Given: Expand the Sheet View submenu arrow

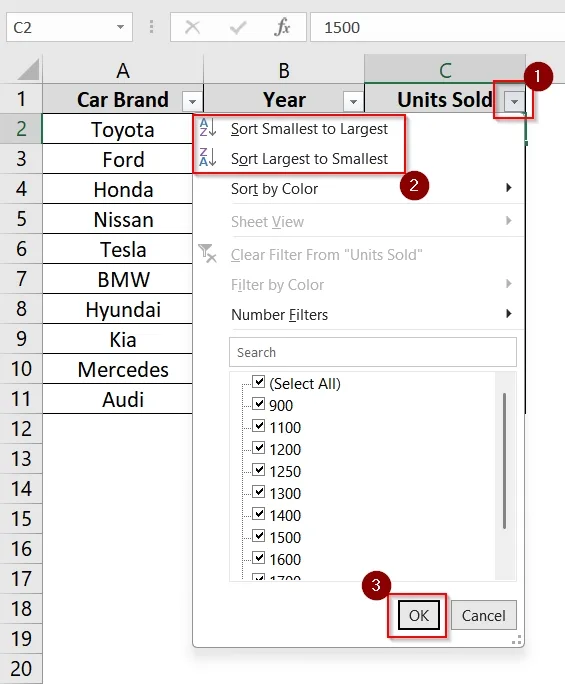Looking at the screenshot, I should tap(509, 220).
